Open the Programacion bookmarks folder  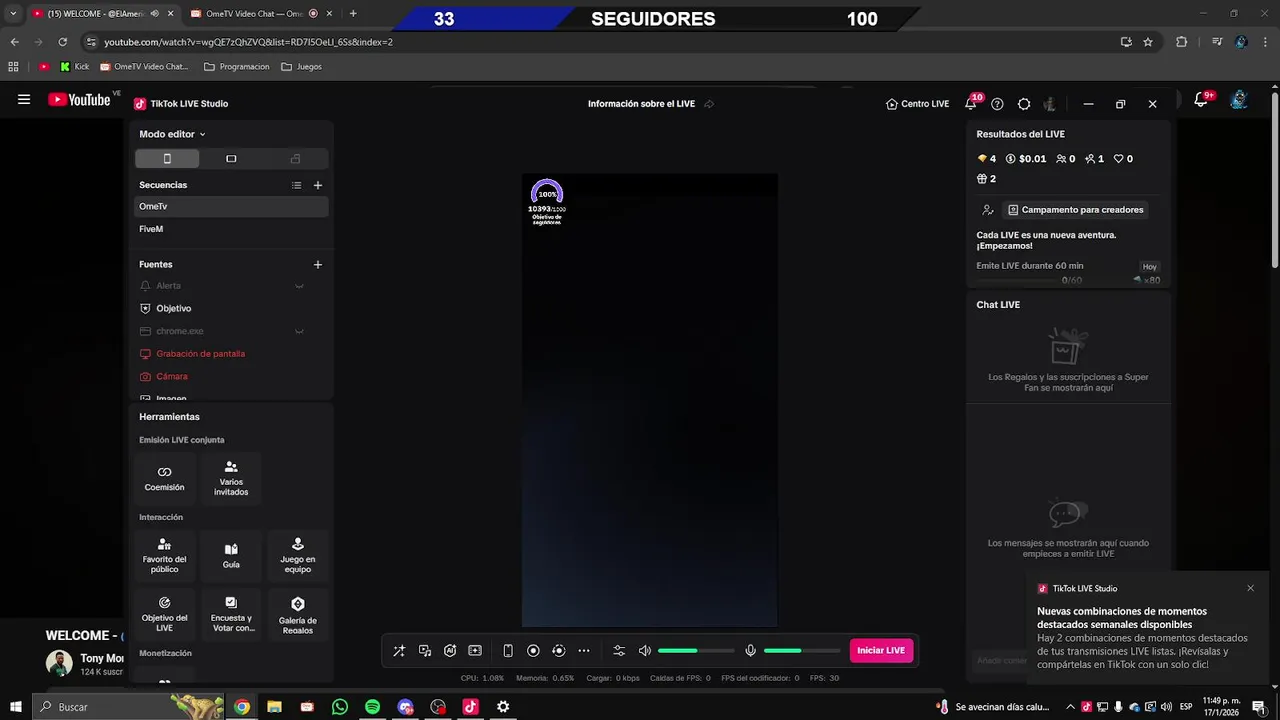(x=237, y=67)
